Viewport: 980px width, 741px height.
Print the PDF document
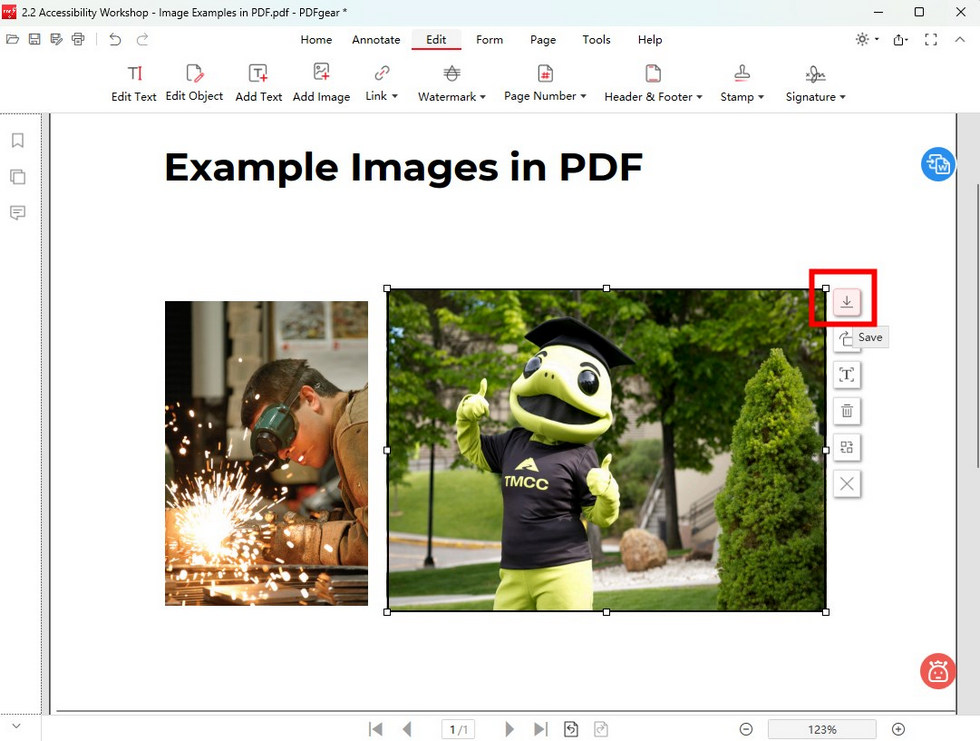pyautogui.click(x=78, y=37)
